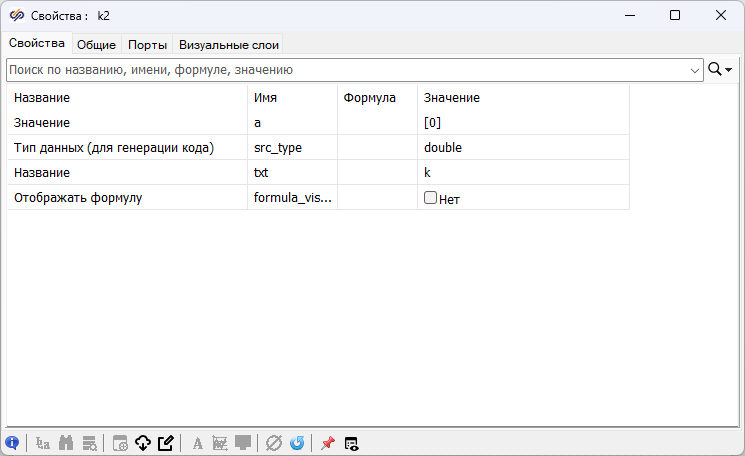The image size is (745, 456).
Task: Click the comment bubble icon in toolbar
Action: coord(243,443)
